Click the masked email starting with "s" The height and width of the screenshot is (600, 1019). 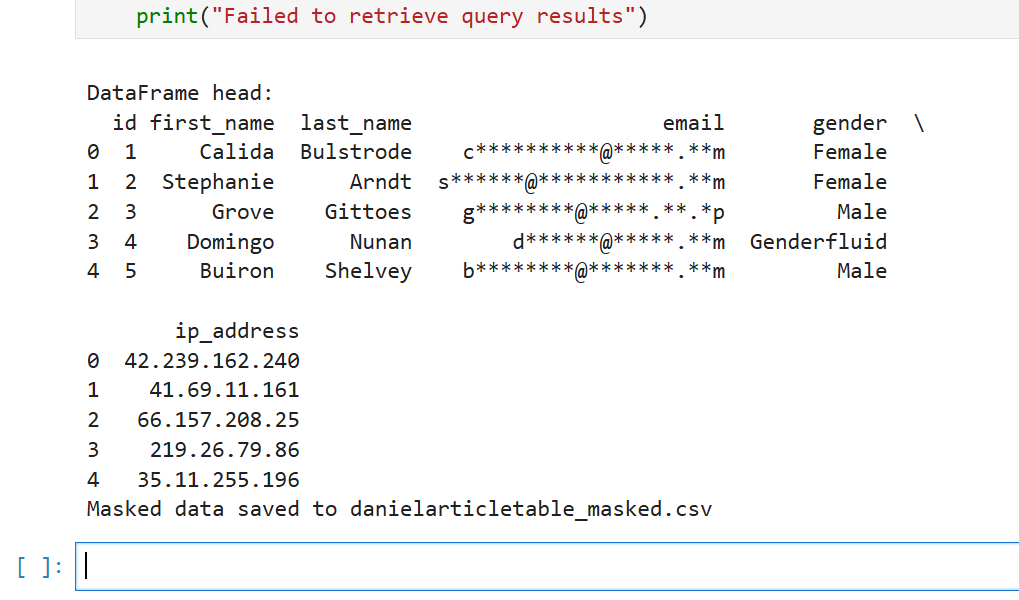tap(581, 182)
